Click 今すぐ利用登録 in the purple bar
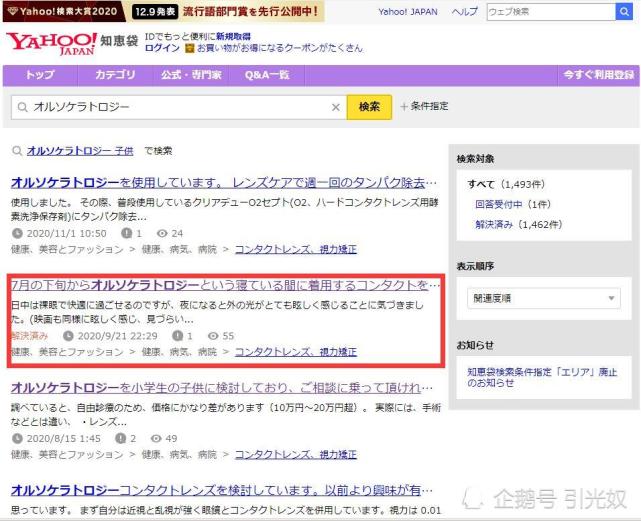 (598, 75)
